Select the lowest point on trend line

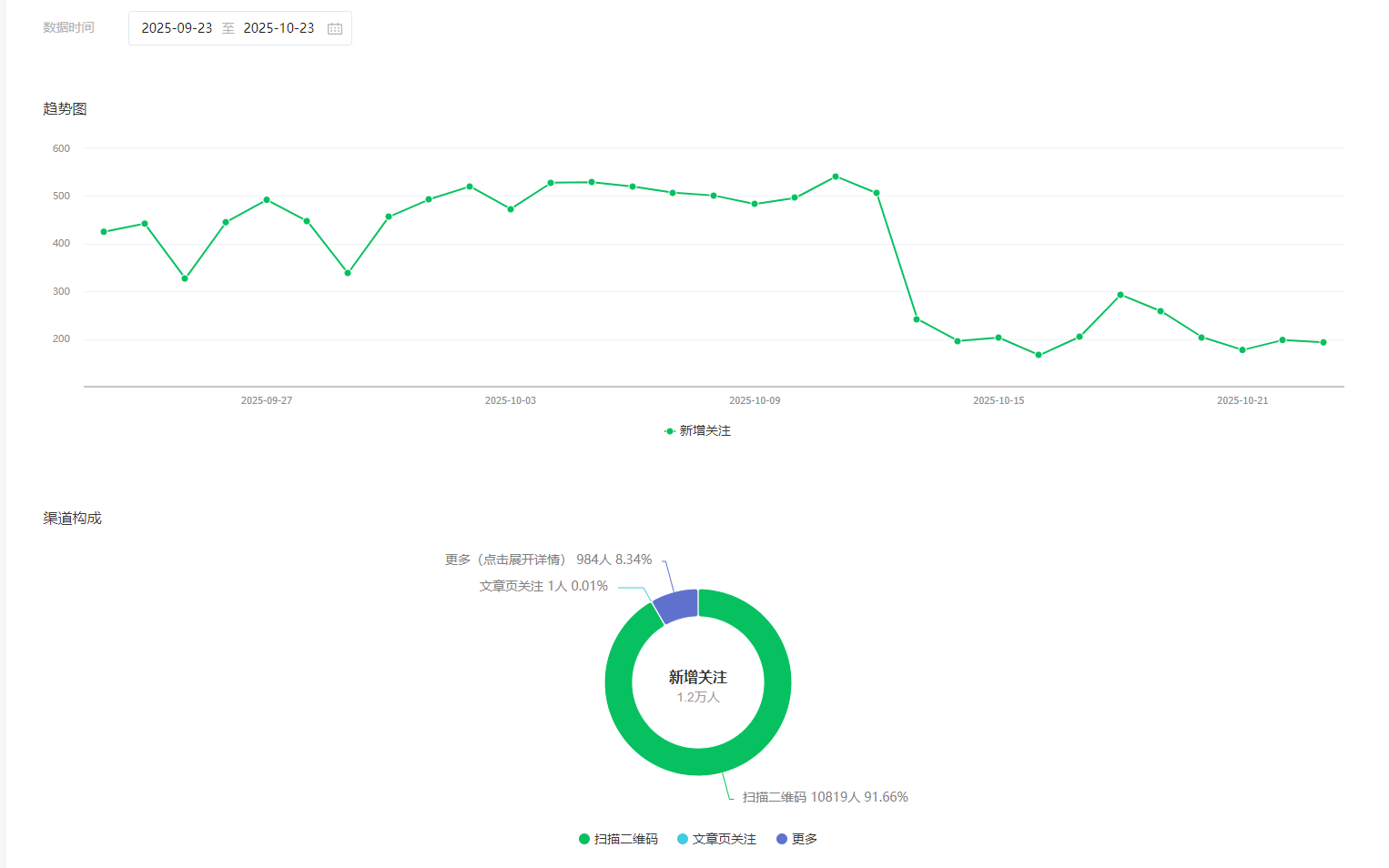tap(1039, 355)
